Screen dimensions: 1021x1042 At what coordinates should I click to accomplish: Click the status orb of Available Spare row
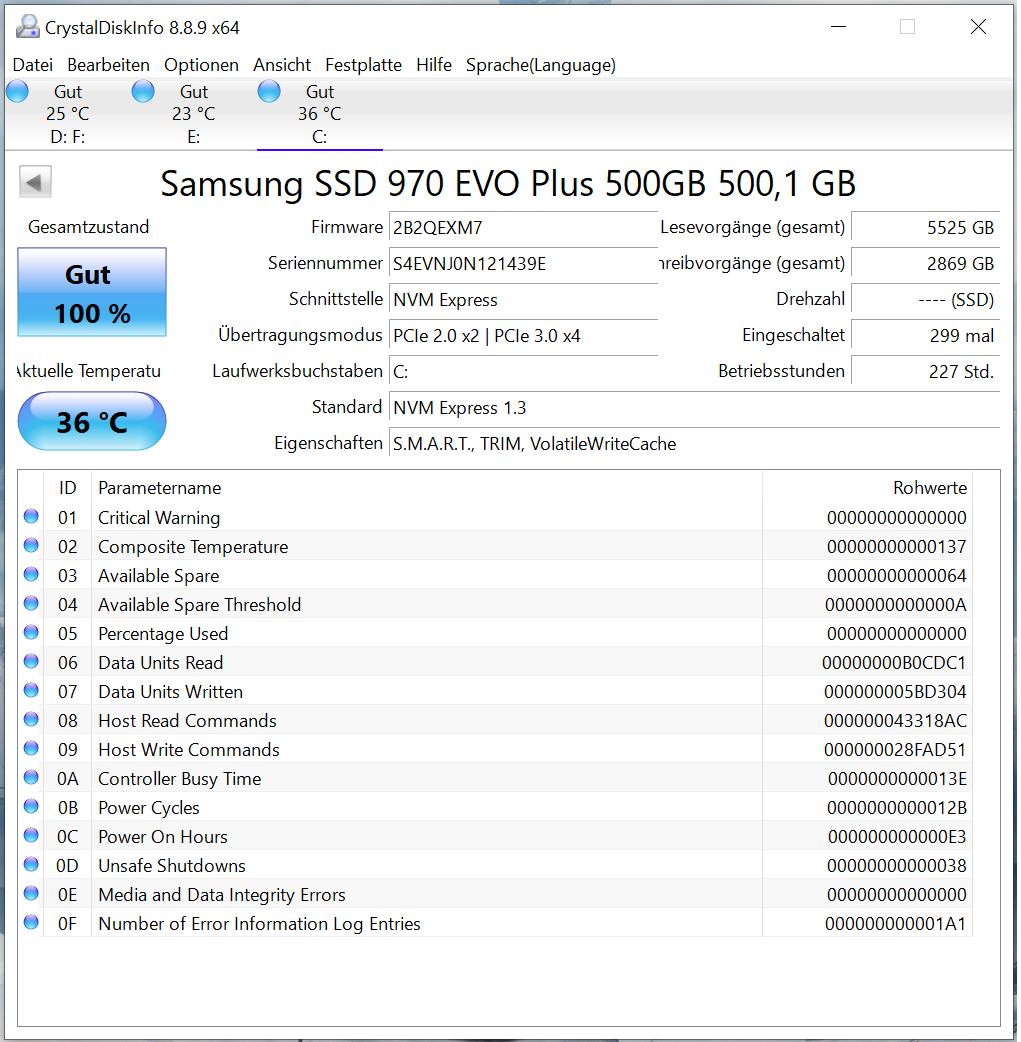(31, 574)
